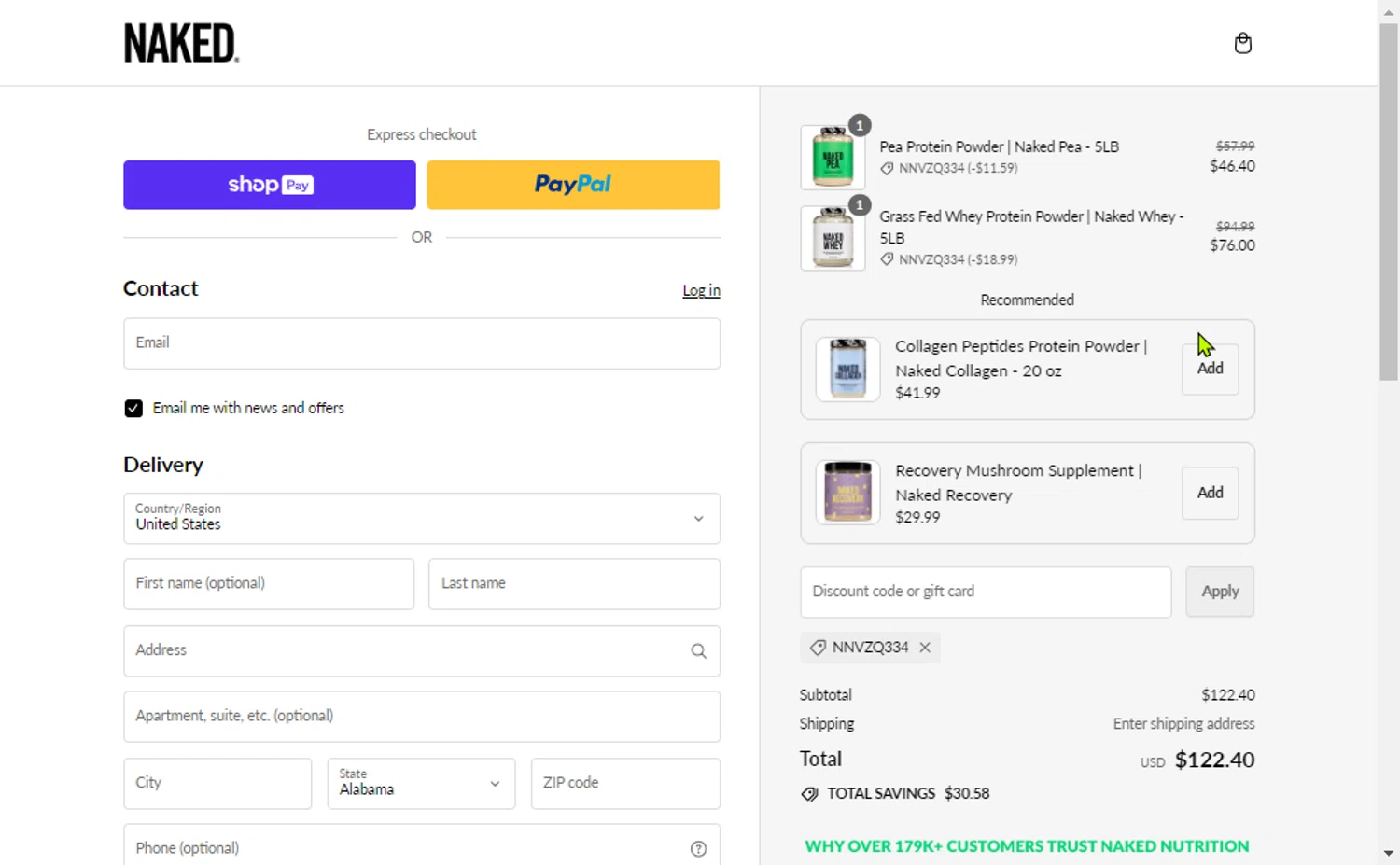Image resolution: width=1400 pixels, height=865 pixels.
Task: Click the Express checkout label
Action: click(422, 134)
